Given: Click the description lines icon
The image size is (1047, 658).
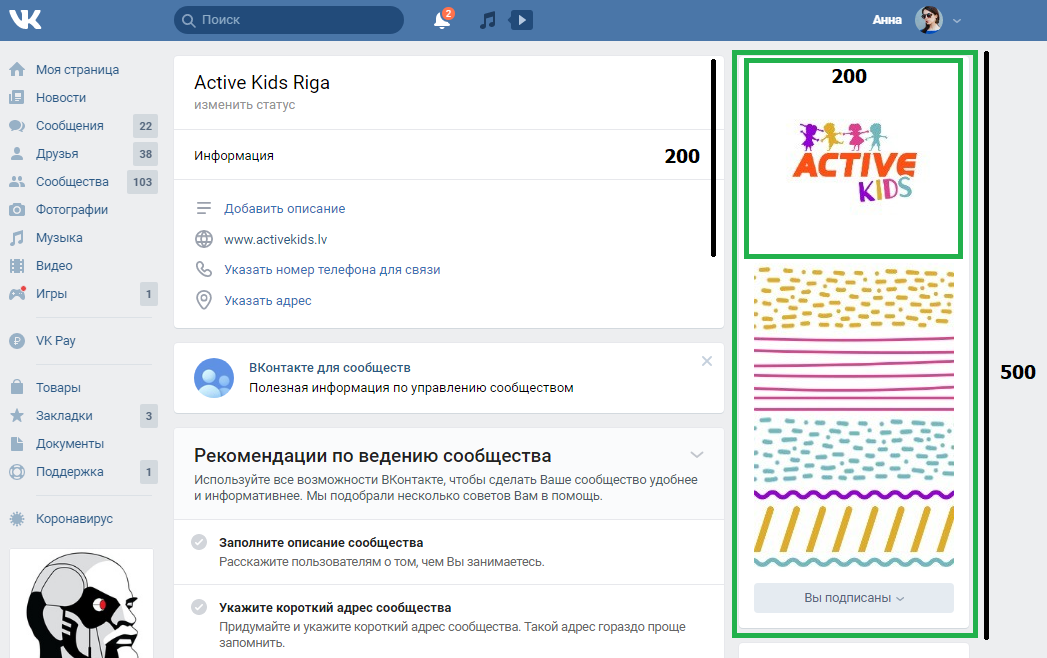Looking at the screenshot, I should pos(204,208).
